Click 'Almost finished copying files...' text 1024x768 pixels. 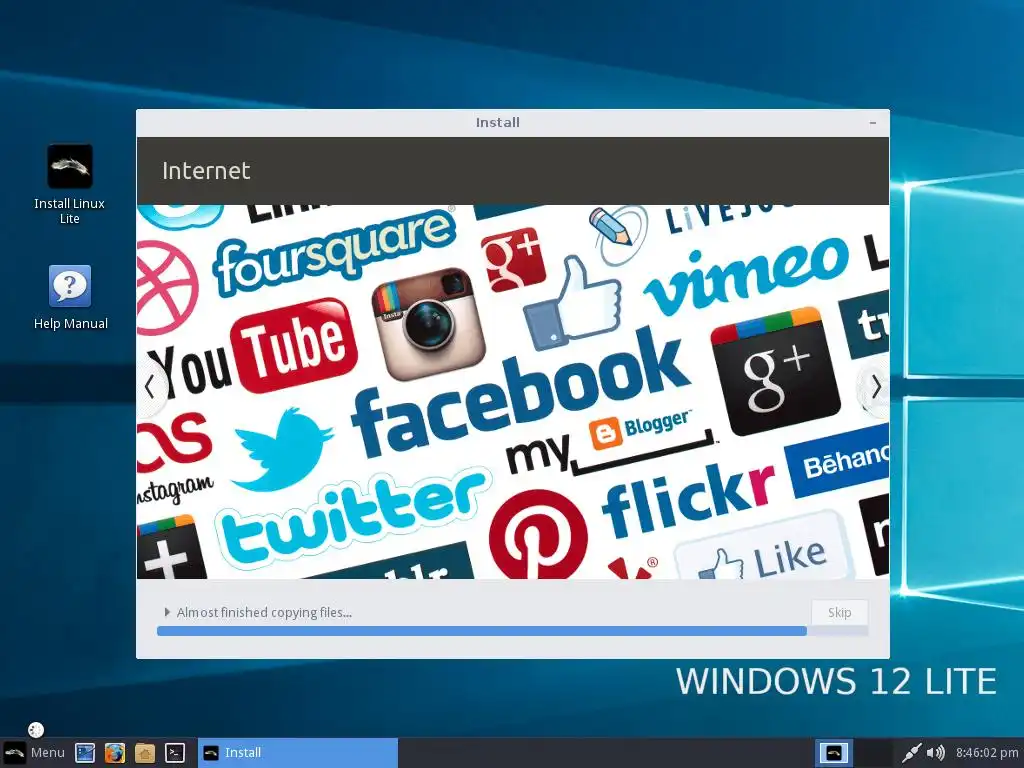[x=264, y=613]
